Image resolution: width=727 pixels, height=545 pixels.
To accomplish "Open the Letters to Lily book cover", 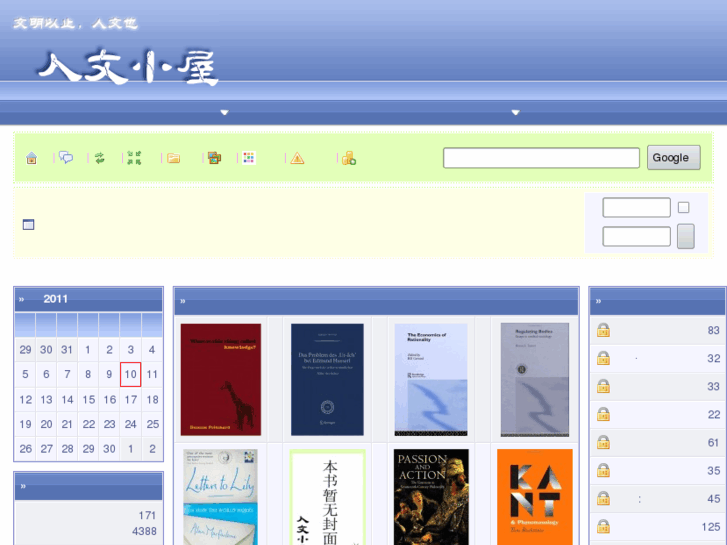I will tap(221, 497).
